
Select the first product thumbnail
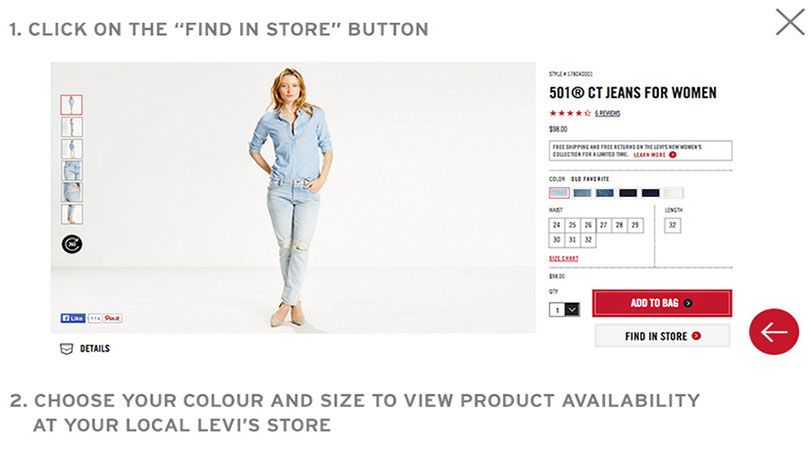(x=71, y=105)
